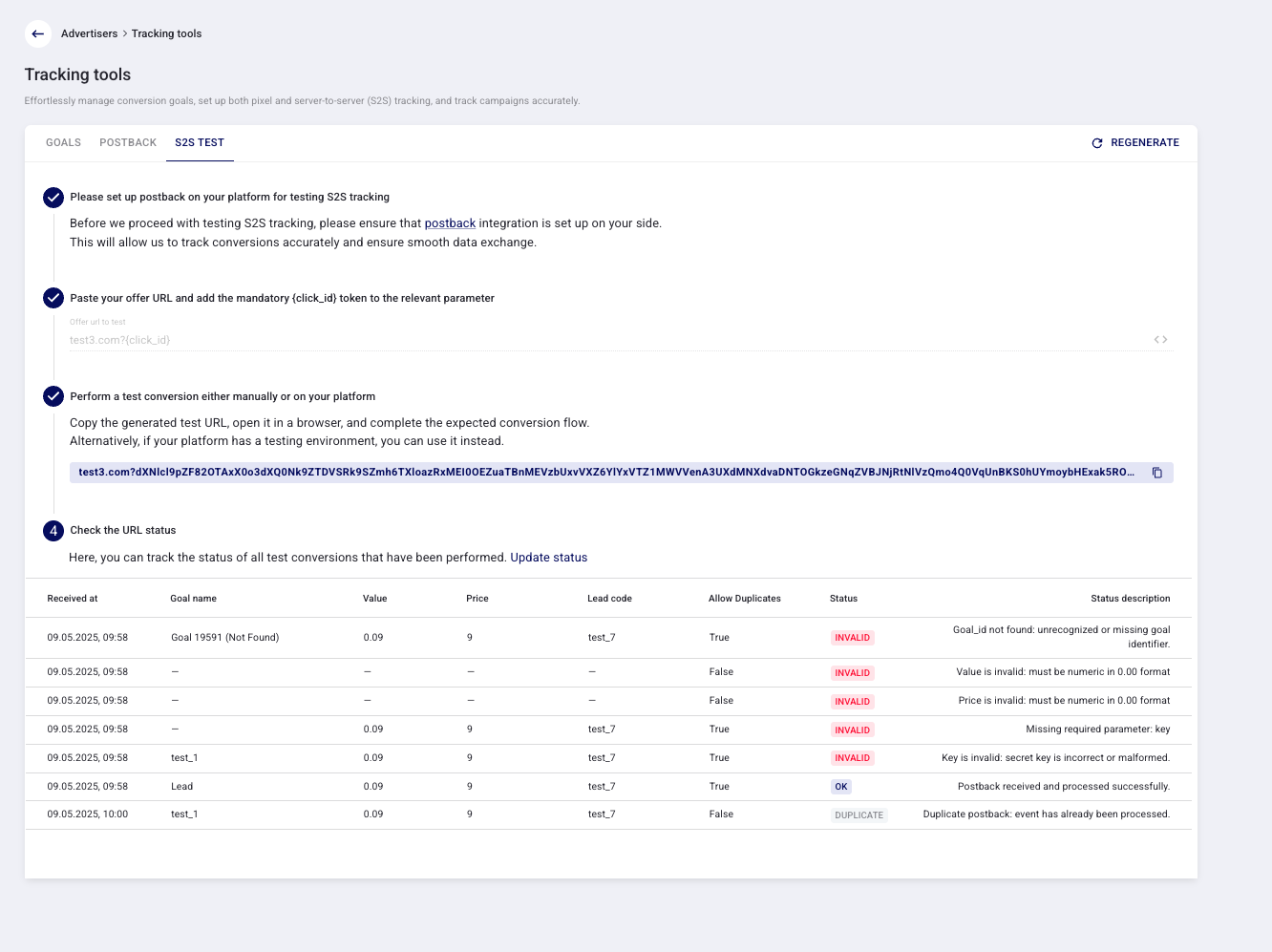
Task: Click the Tracking tools breadcrumb
Action: click(166, 33)
